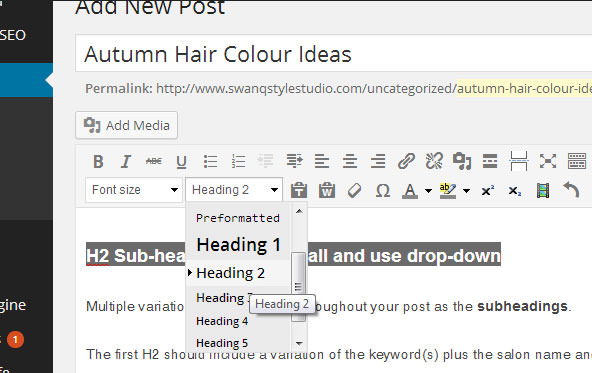Toggle Italic formatting
The height and width of the screenshot is (373, 592).
(126, 161)
